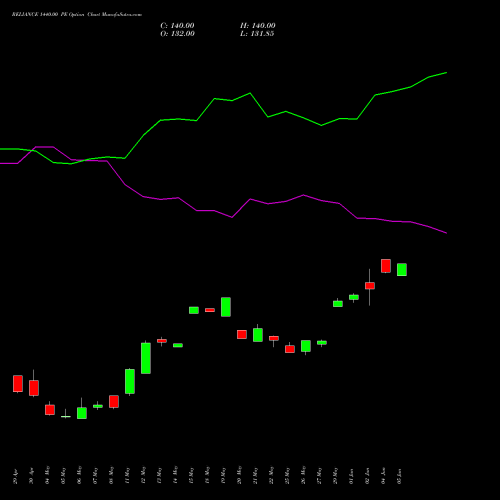Click the '19 May' date label

pos(223,475)
